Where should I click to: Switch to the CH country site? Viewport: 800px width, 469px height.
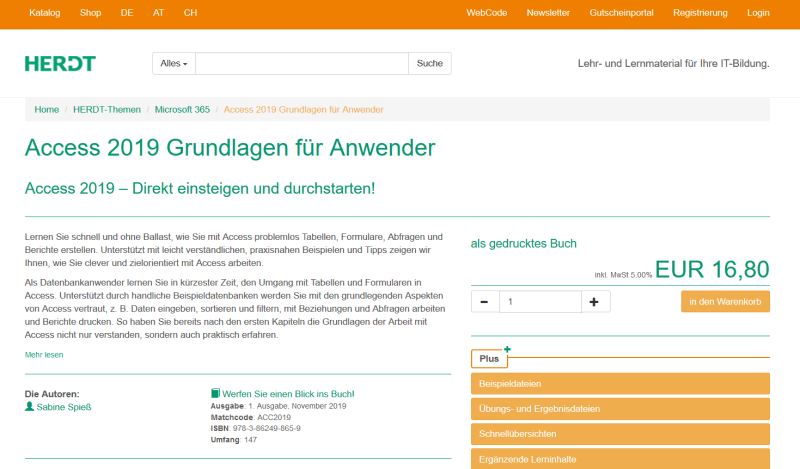(x=190, y=13)
